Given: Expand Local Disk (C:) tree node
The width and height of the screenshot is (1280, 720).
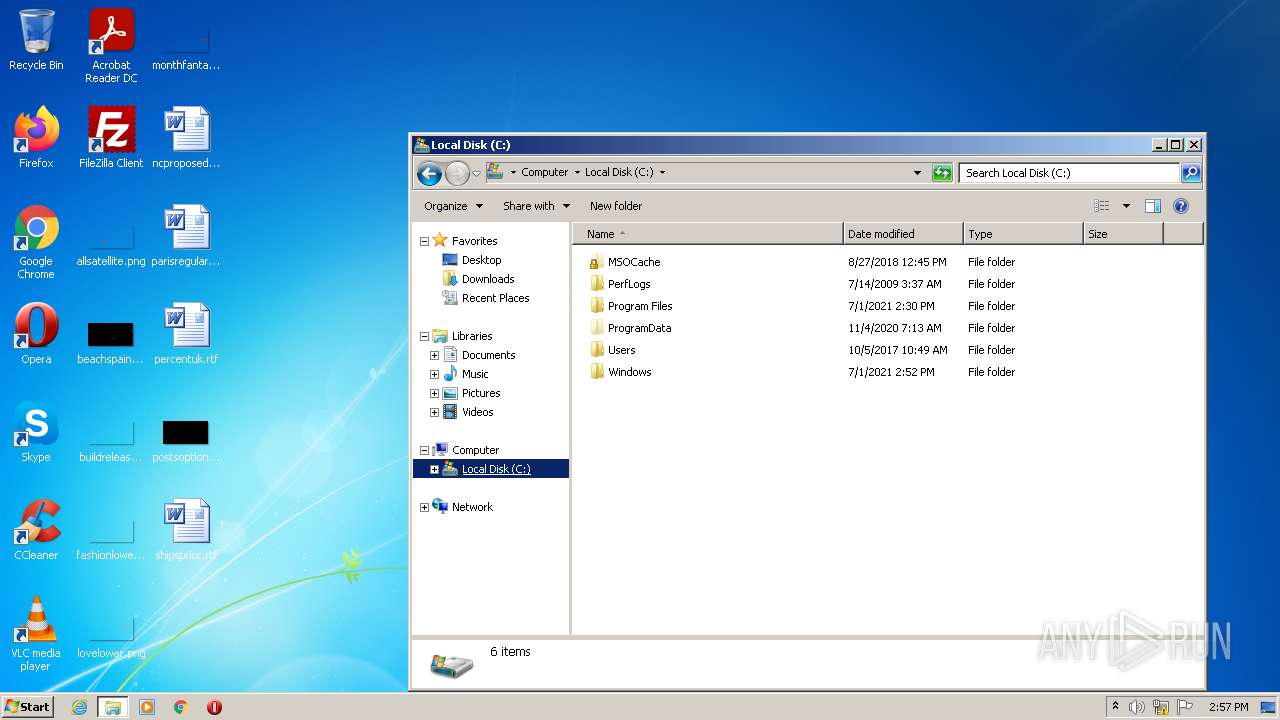Looking at the screenshot, I should pos(434,469).
